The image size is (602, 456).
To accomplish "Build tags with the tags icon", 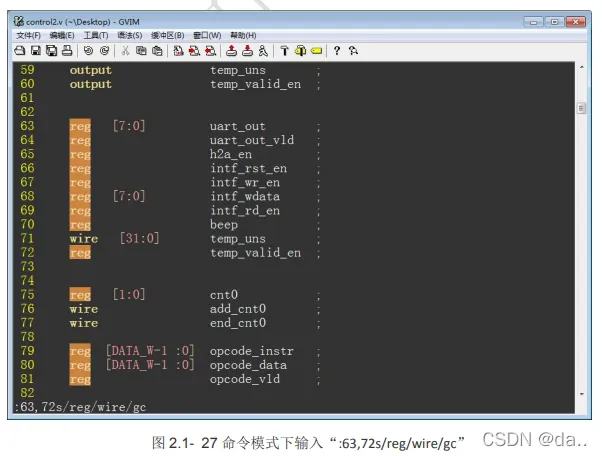I will tap(300, 51).
